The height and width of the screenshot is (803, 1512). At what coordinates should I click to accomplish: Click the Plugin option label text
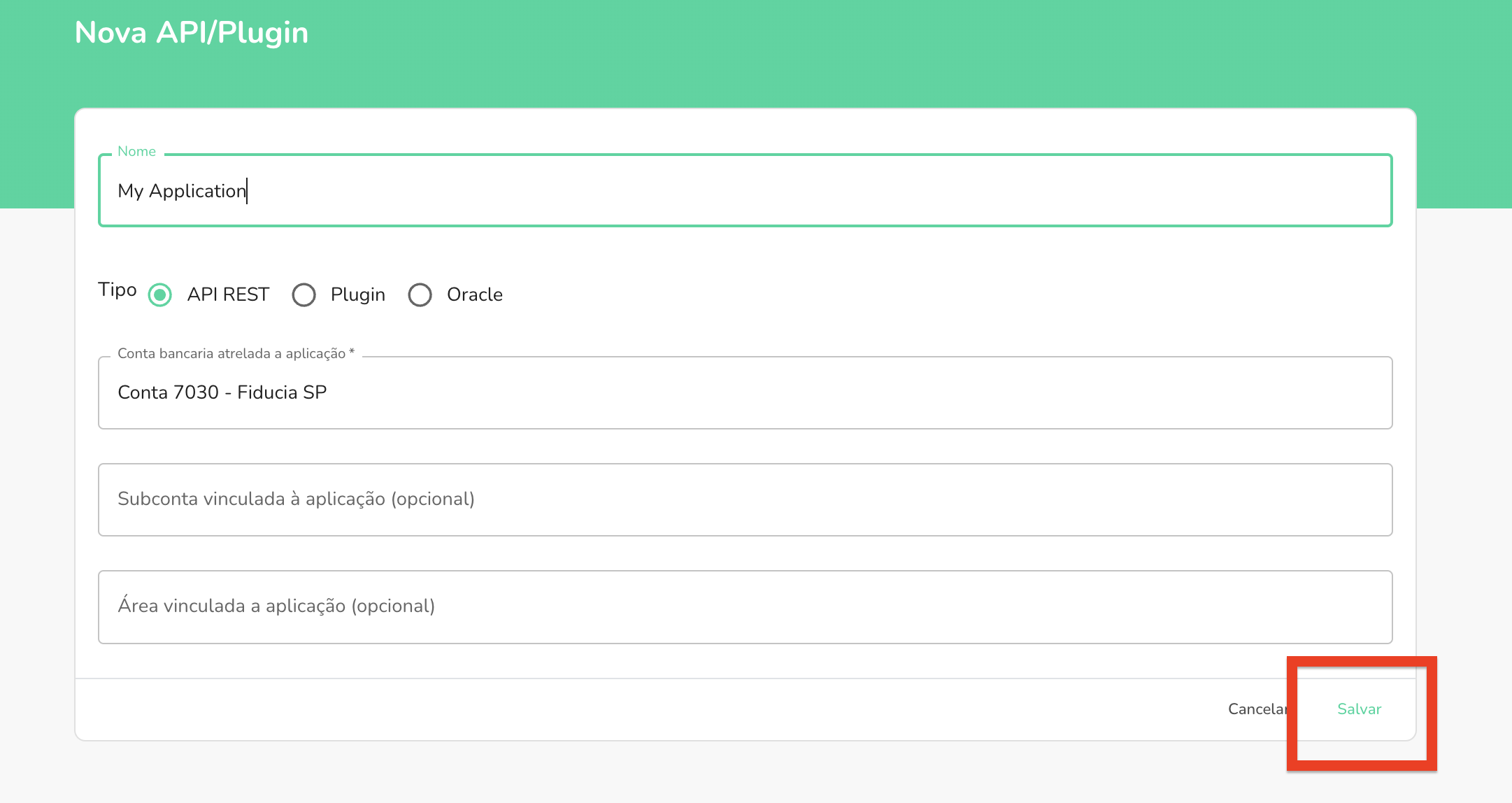click(x=357, y=294)
